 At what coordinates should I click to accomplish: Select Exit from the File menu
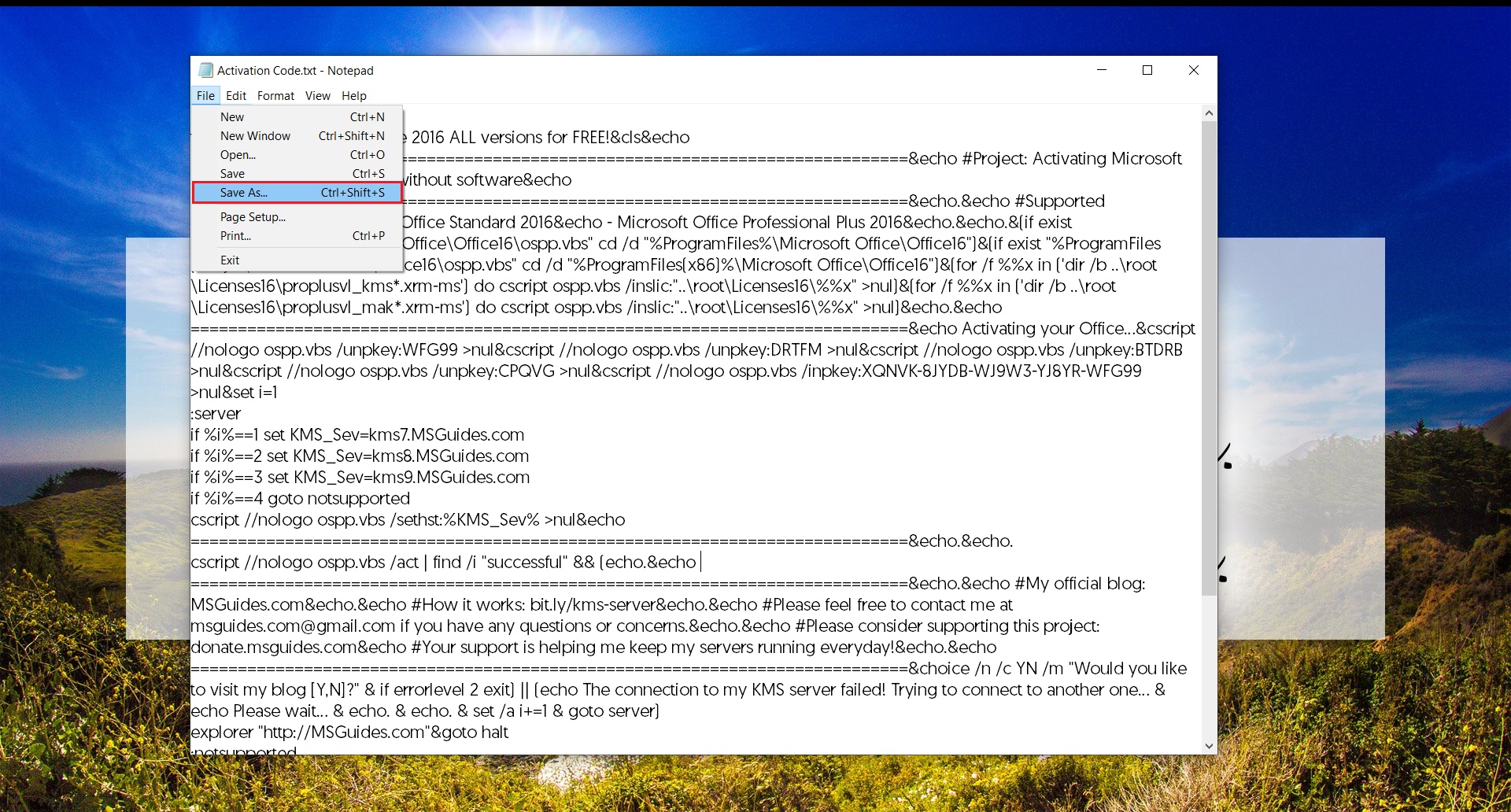coord(297,260)
